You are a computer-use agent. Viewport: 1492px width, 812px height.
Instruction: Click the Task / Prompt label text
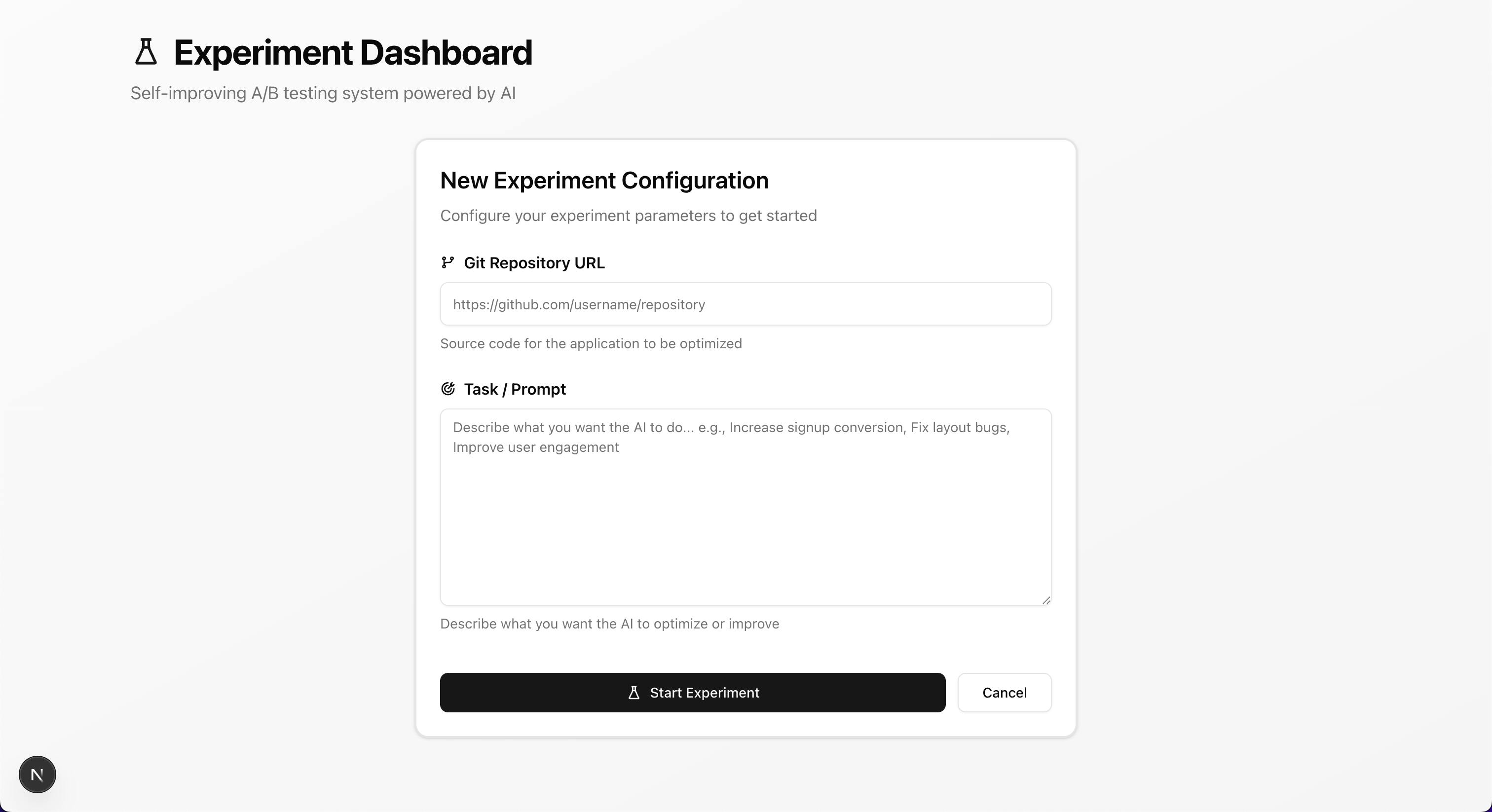point(514,389)
